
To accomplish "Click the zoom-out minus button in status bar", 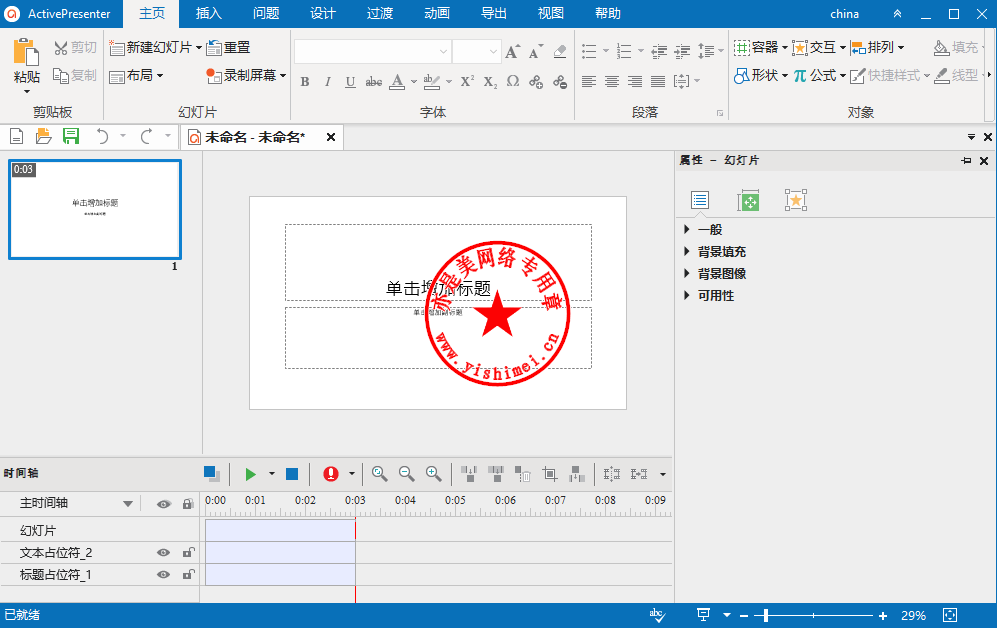I will click(x=743, y=615).
